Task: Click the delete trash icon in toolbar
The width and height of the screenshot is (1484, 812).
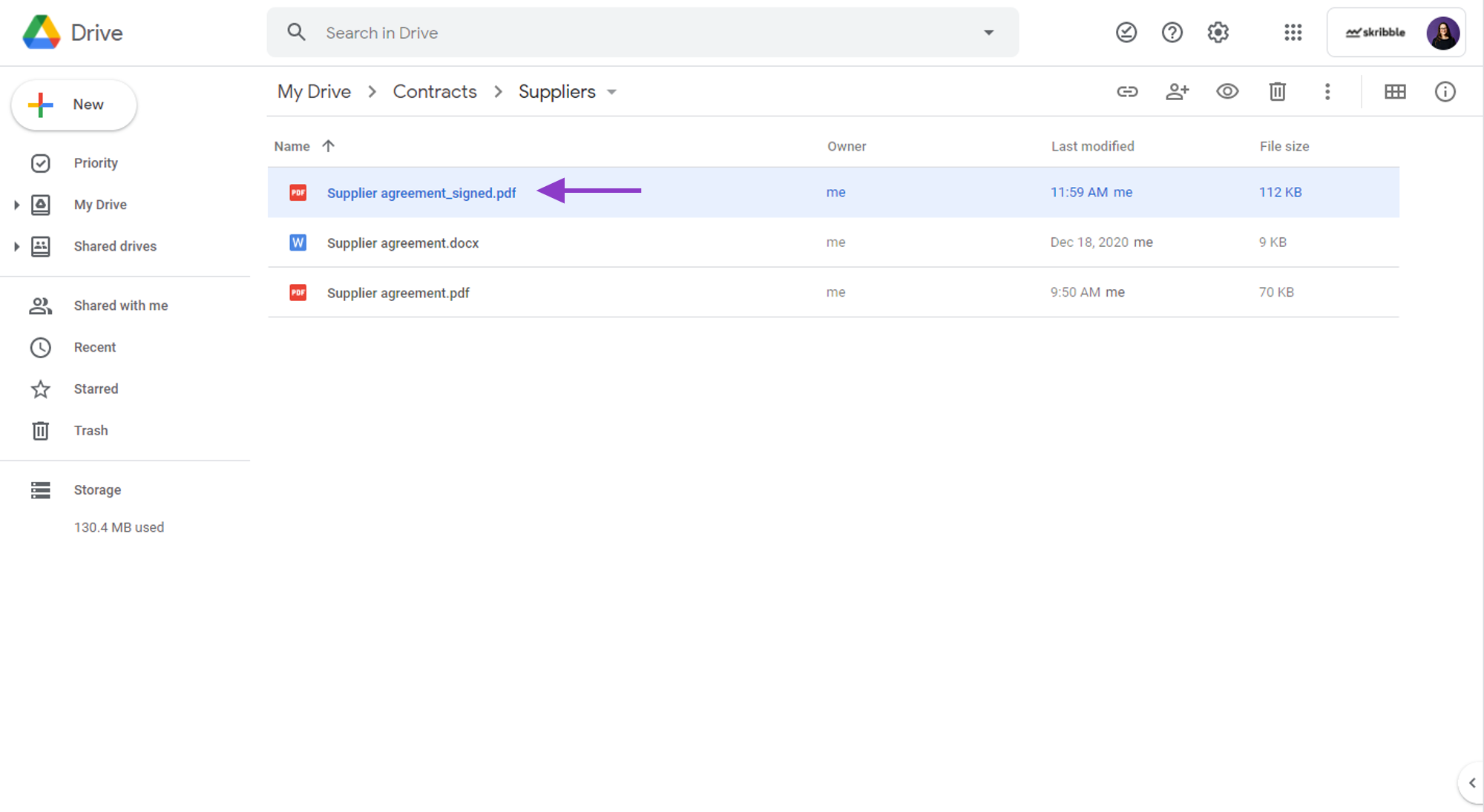Action: (1276, 91)
